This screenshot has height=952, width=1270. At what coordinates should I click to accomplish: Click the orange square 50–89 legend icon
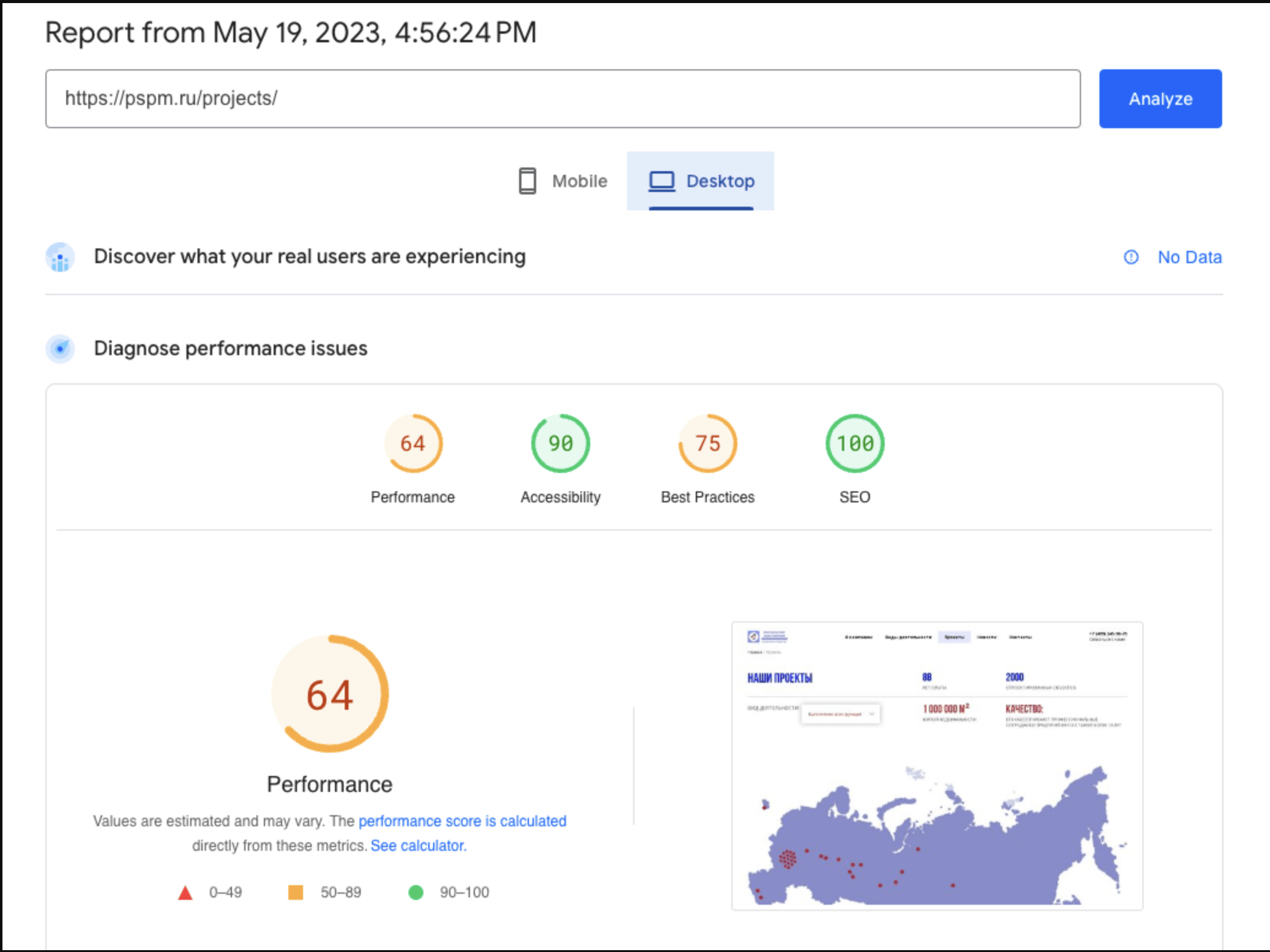point(296,893)
